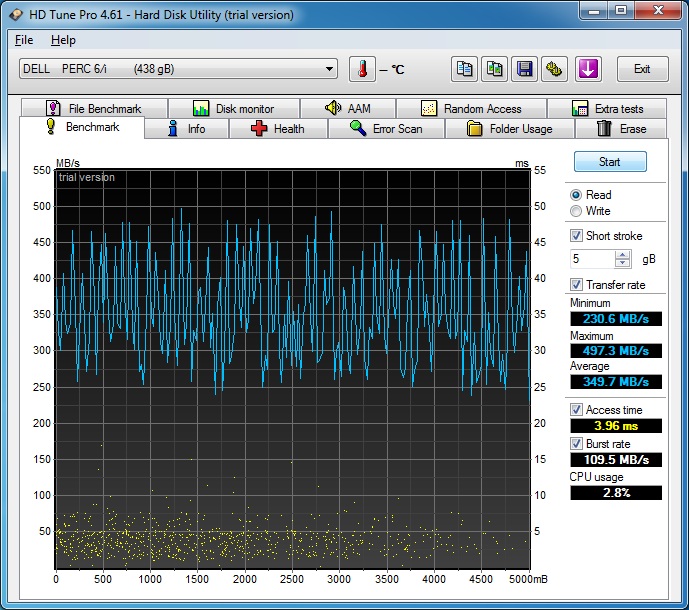Click the Maximum 497.3 MB/s value
This screenshot has height=610, width=689.
pyautogui.click(x=616, y=351)
